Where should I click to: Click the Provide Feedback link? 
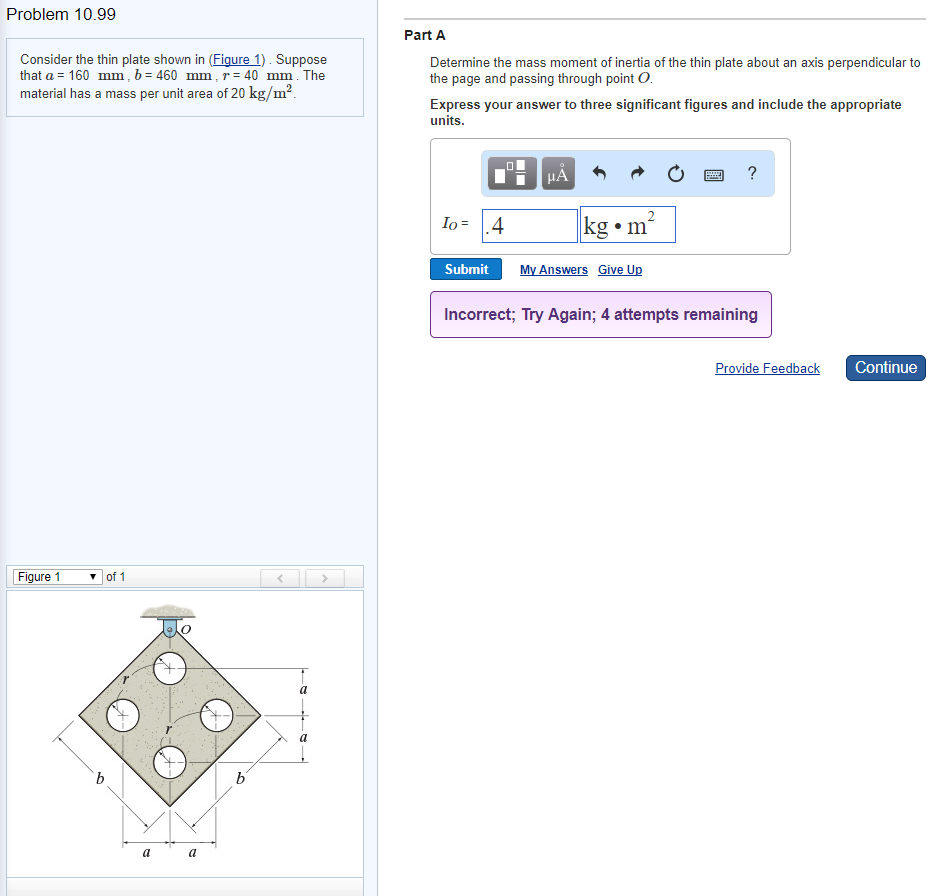[x=767, y=368]
